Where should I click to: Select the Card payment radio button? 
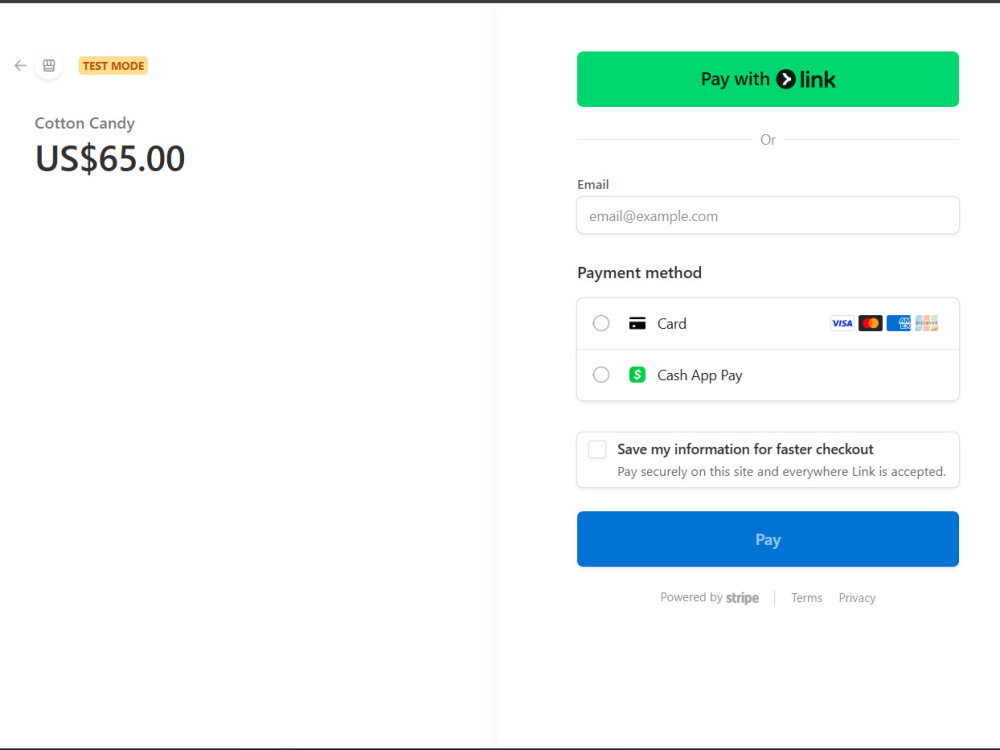pyautogui.click(x=601, y=323)
